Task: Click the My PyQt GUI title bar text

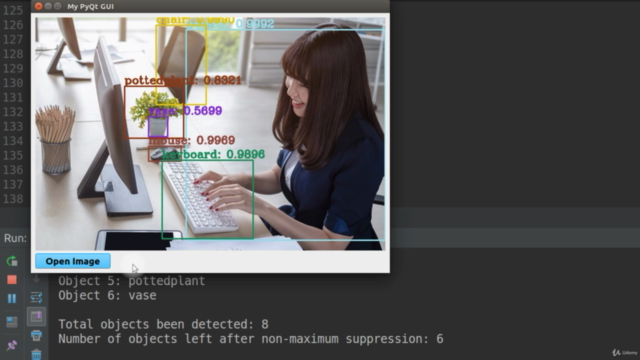Action: click(91, 7)
